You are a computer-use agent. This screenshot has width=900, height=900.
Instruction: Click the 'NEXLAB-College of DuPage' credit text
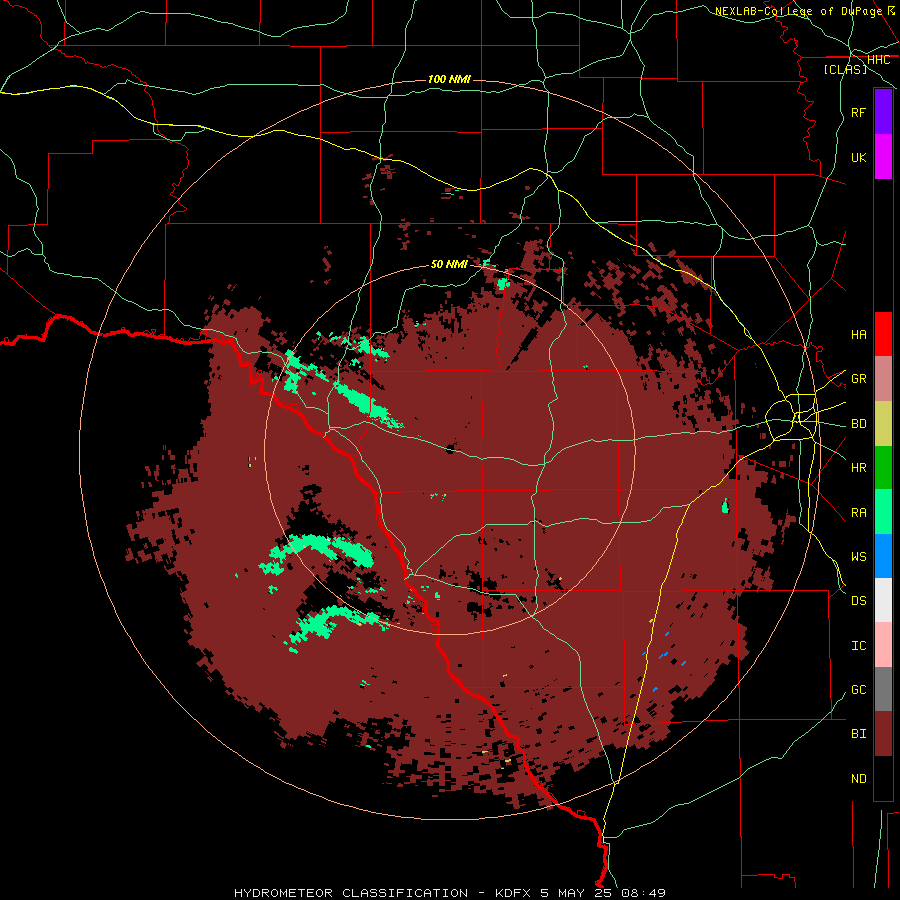pos(798,11)
